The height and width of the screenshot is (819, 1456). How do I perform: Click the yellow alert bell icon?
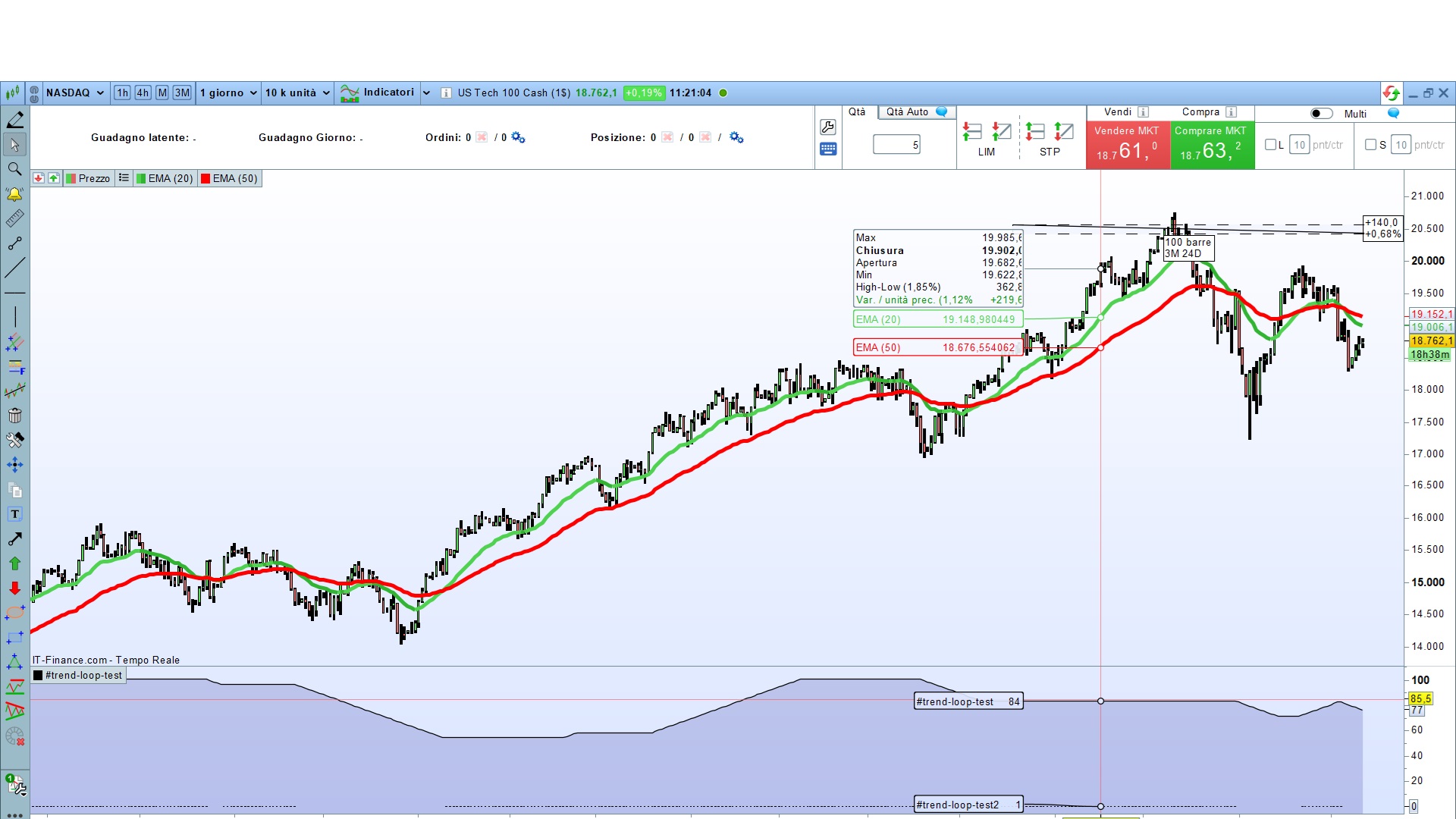(14, 194)
